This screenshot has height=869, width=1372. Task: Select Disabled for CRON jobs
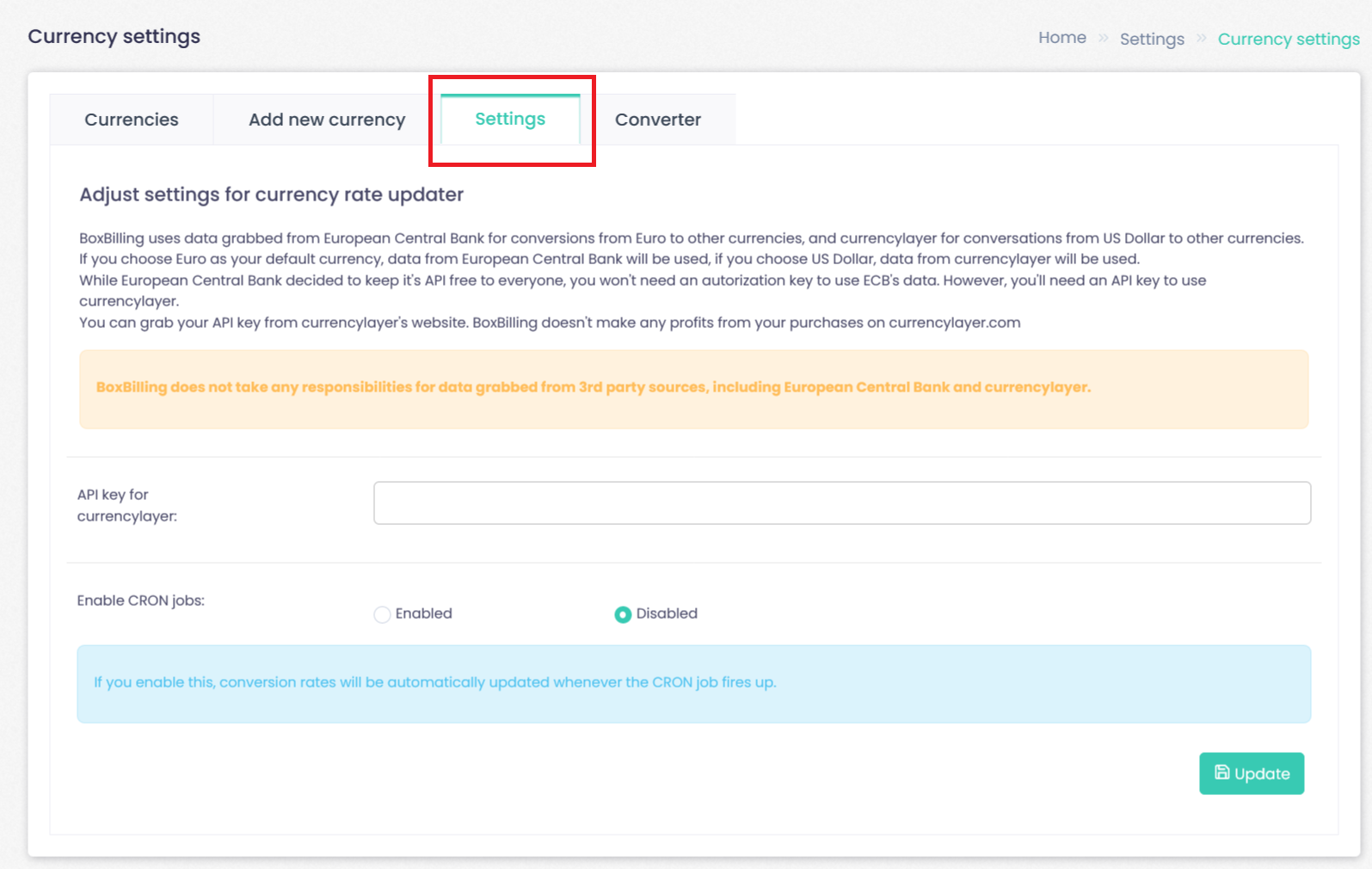point(623,614)
